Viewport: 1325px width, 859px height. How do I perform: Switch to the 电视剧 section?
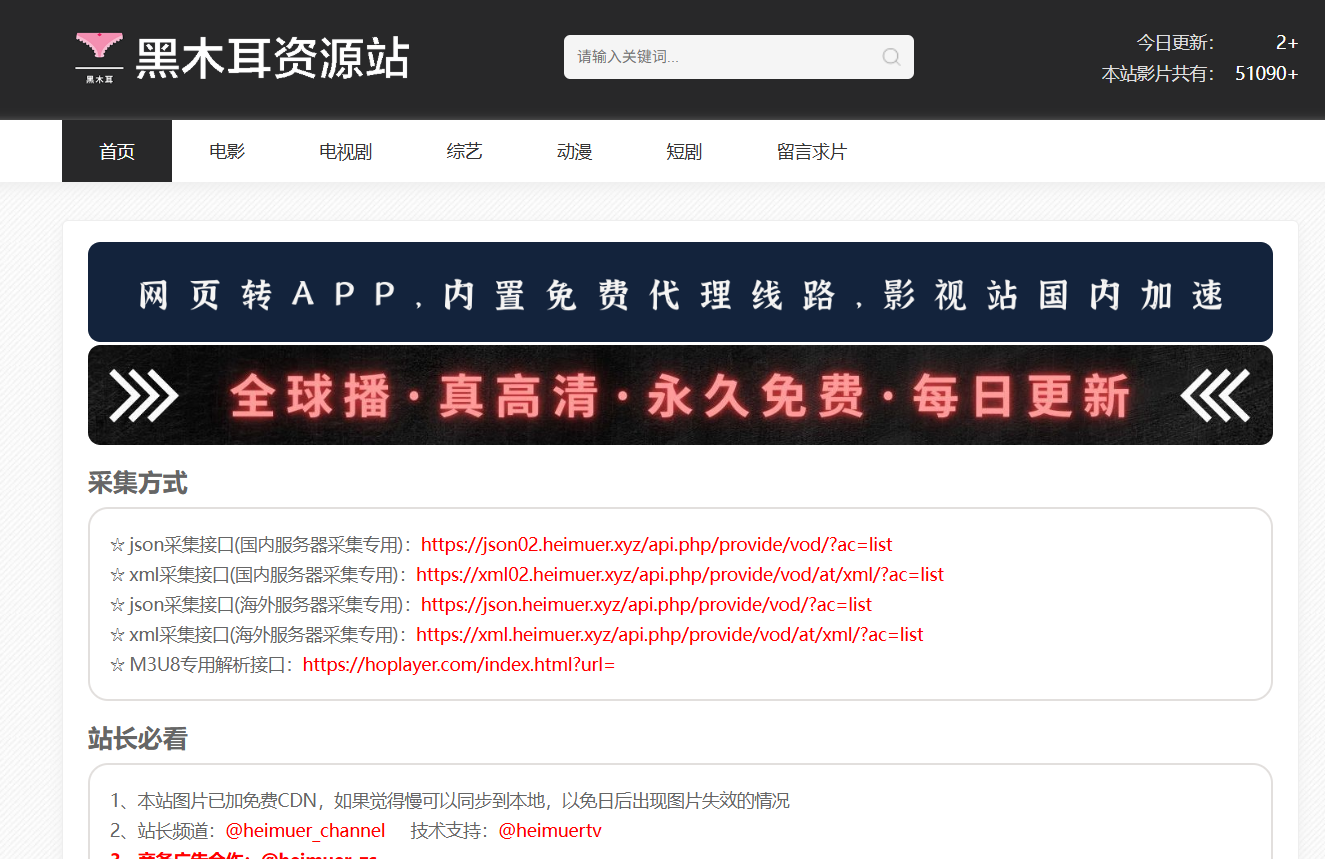coord(345,151)
